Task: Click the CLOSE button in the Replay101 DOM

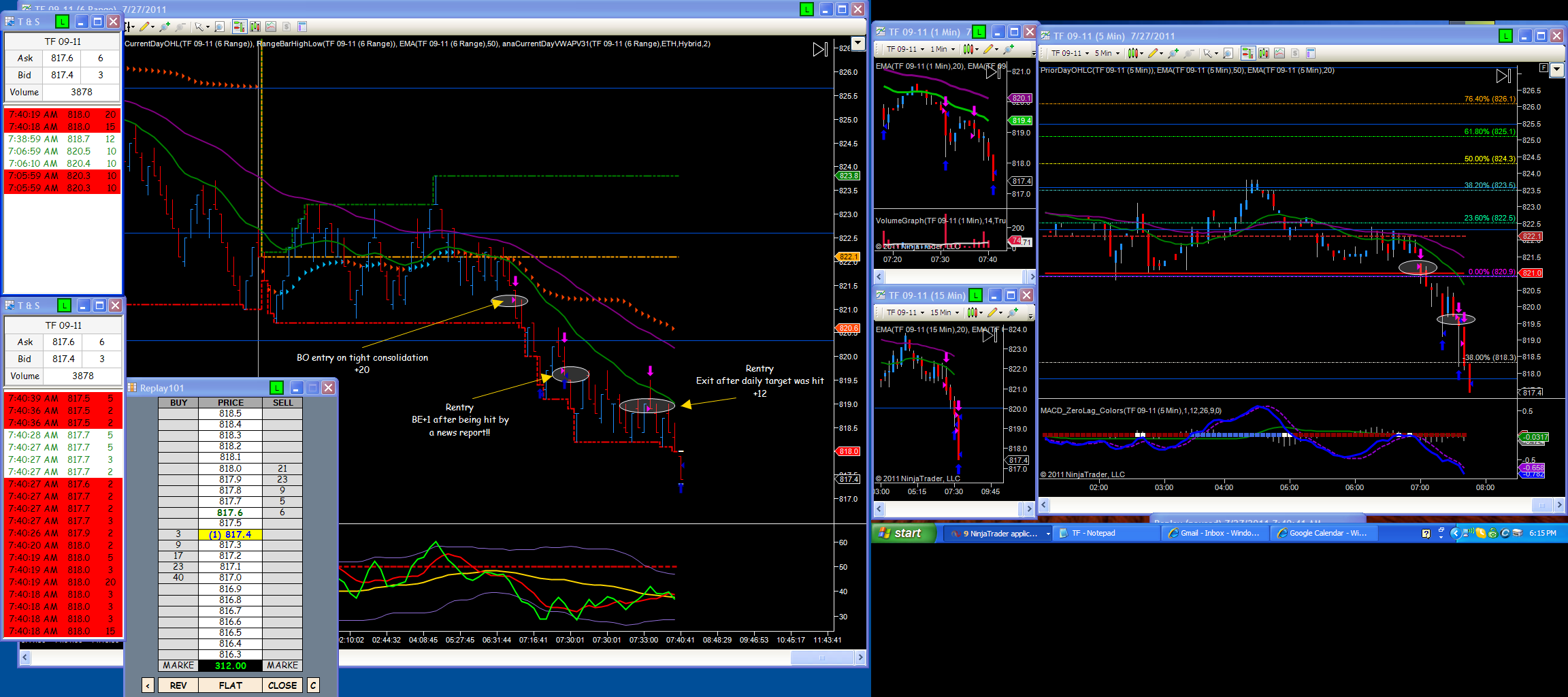Action: (x=282, y=685)
